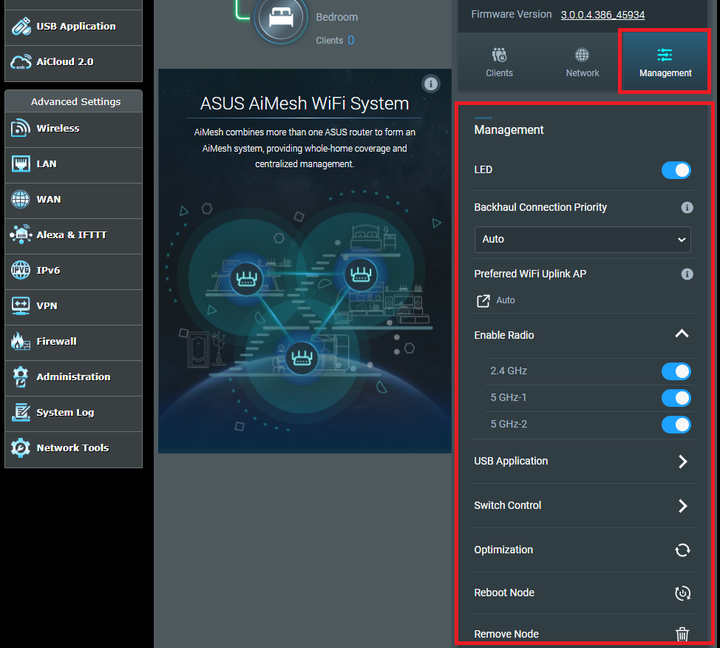Open Backhaul Connection Priority Auto dropdown
This screenshot has width=720, height=648.
click(582, 239)
